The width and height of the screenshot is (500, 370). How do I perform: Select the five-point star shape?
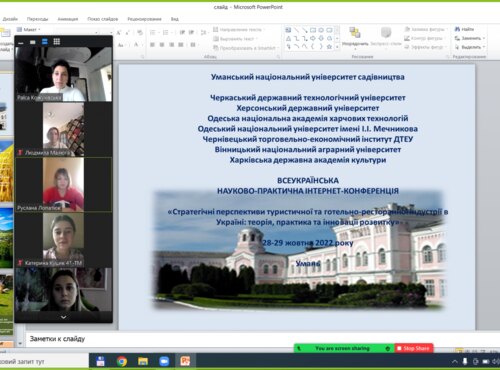pyautogui.click(x=329, y=47)
